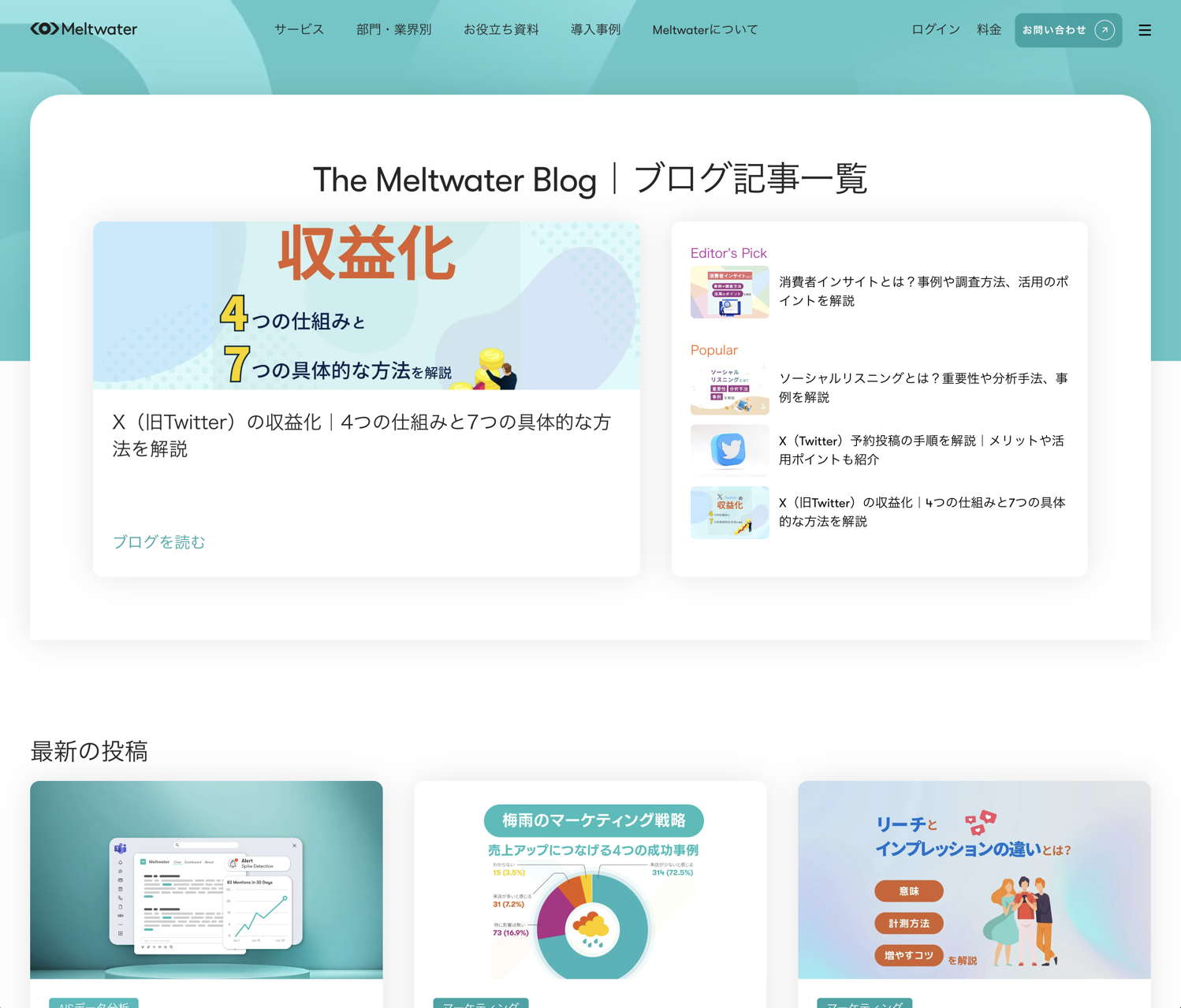Open the featured 収益化 banner image
Image resolution: width=1181 pixels, height=1008 pixels.
(367, 306)
